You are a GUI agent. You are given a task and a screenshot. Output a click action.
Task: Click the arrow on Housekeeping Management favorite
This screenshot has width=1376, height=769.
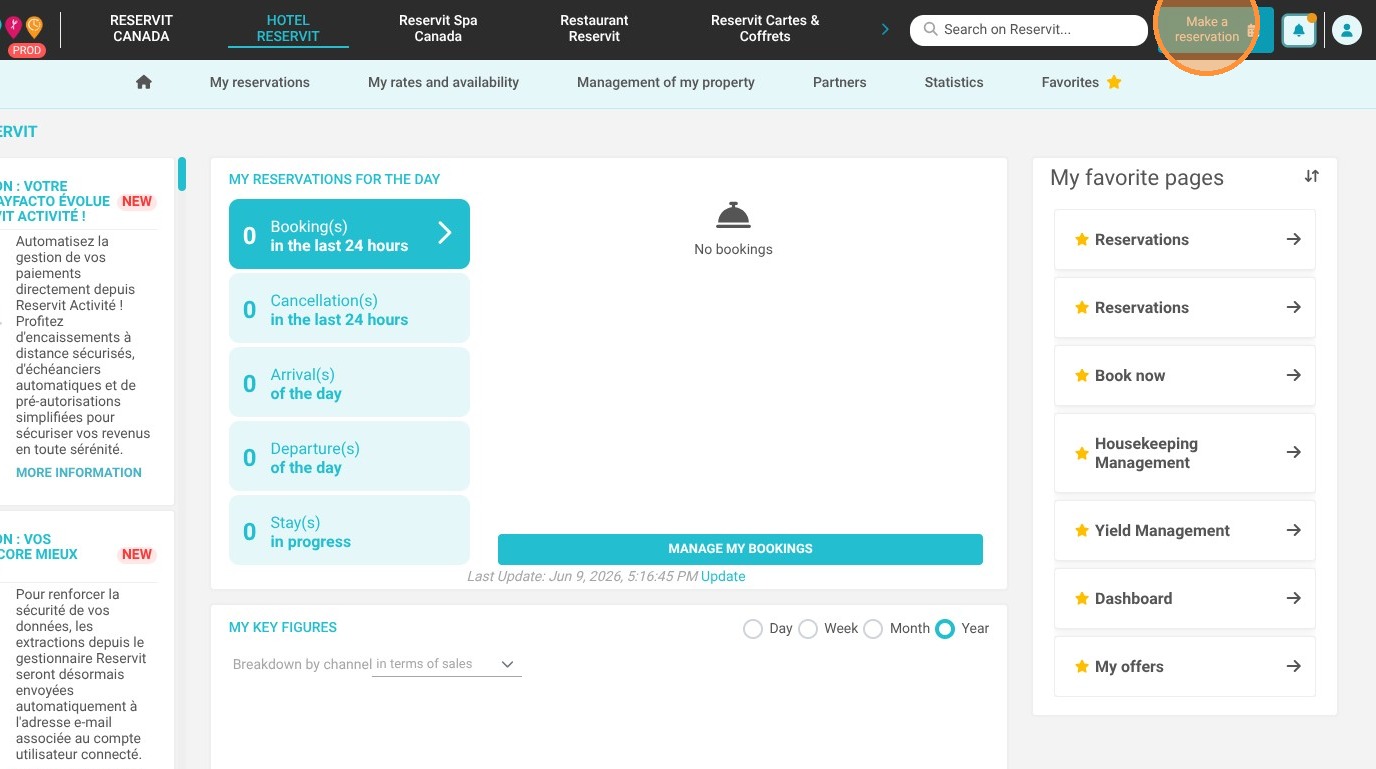tap(1293, 452)
